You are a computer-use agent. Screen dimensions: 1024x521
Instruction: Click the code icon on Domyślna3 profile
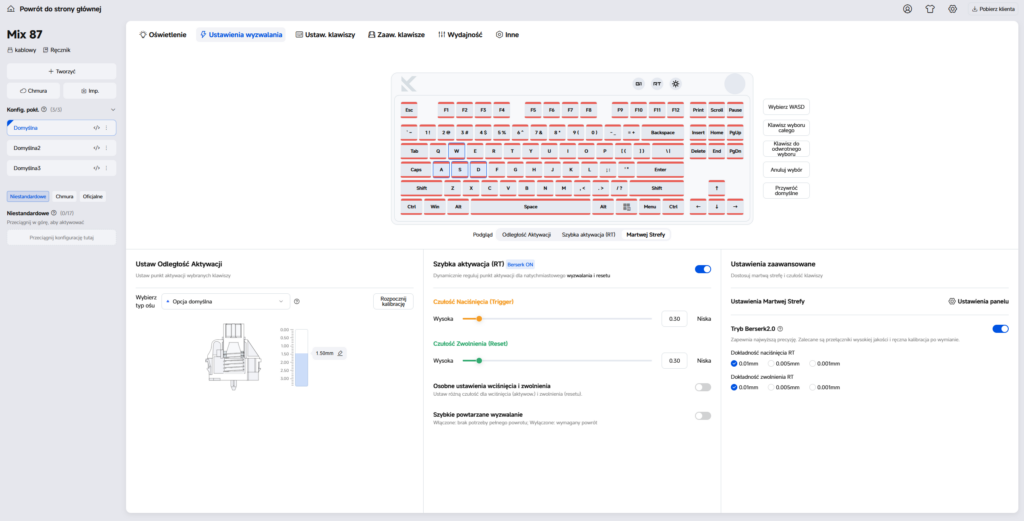point(97,168)
